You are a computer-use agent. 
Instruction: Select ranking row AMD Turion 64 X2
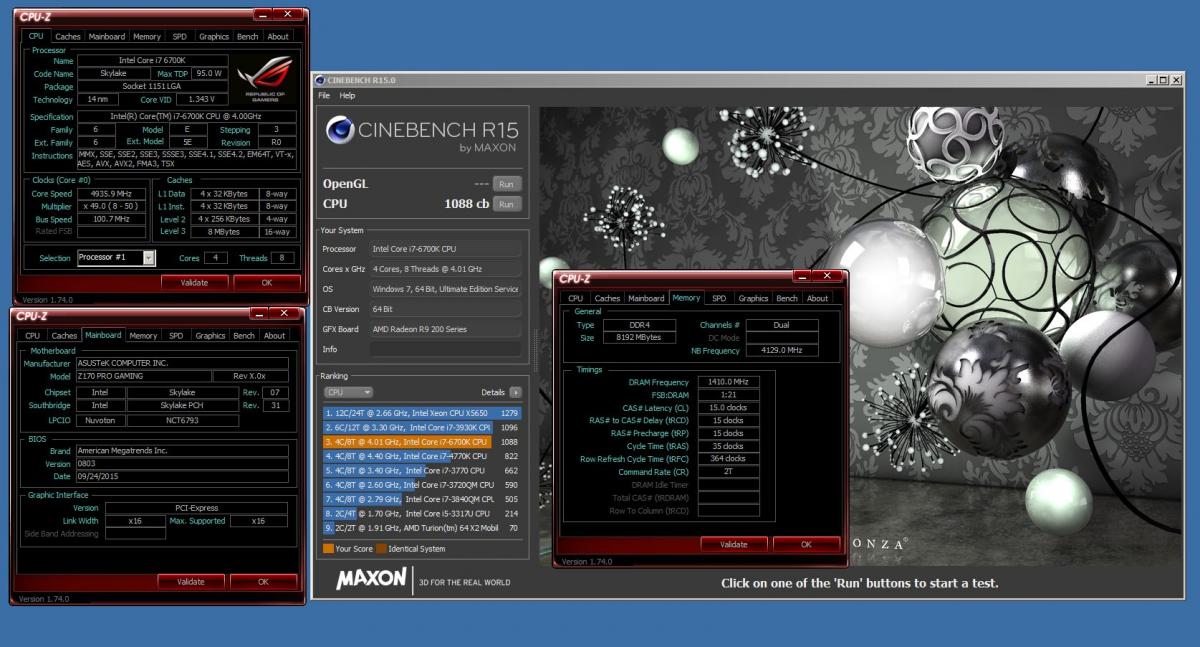click(422, 528)
